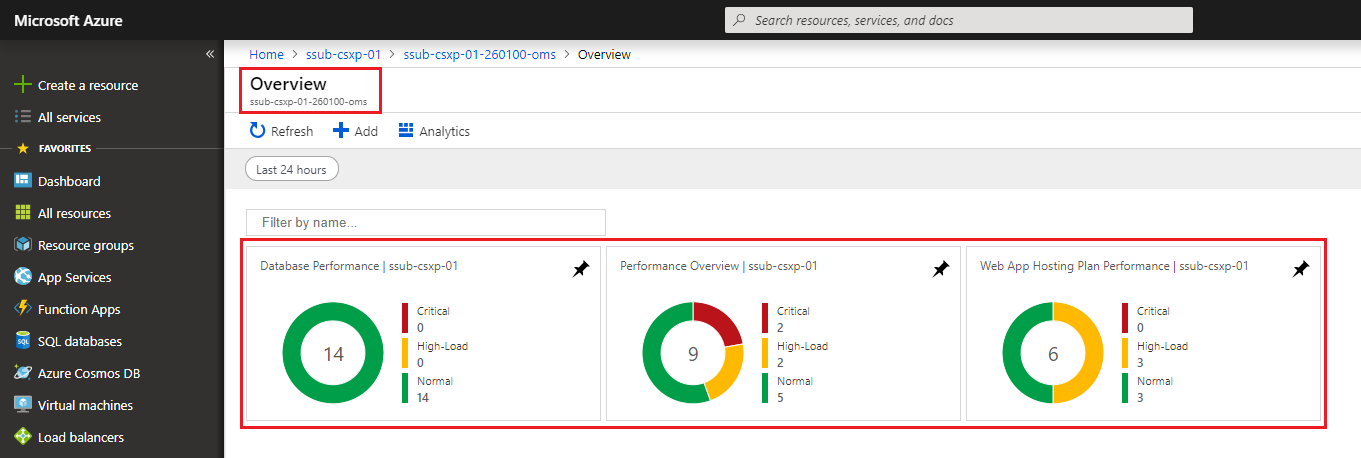Click High-Load value 3 in Web App Hosting tile
The width and height of the screenshot is (1361, 458).
point(1140,363)
